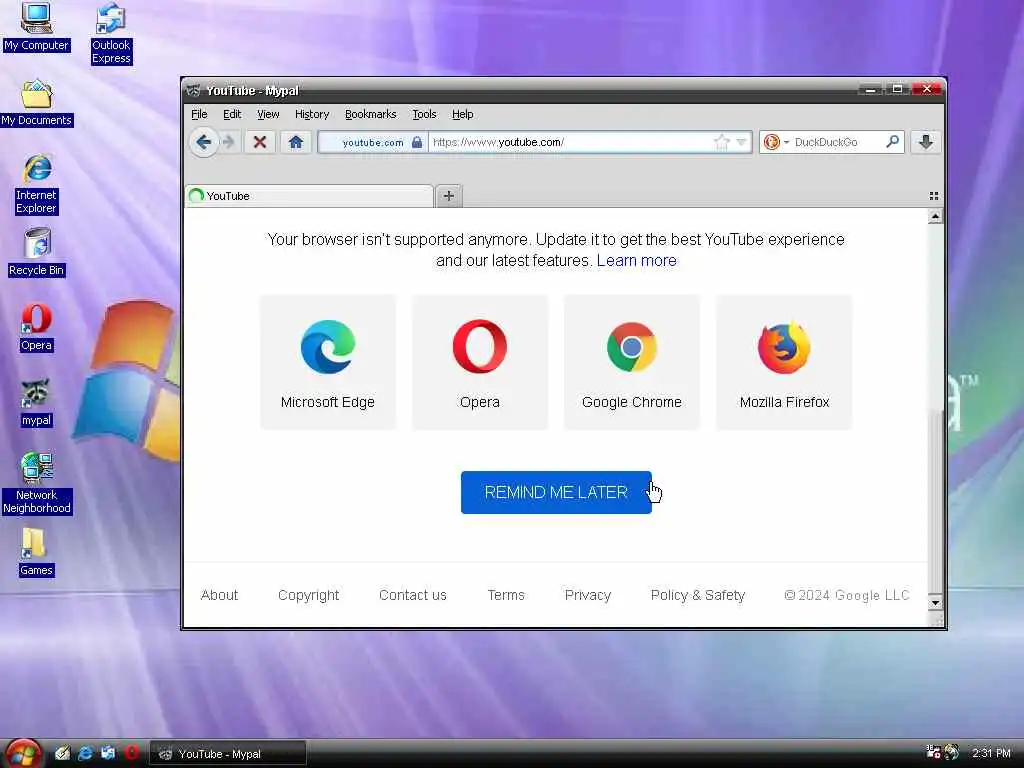Go back with the back arrow button
Image resolution: width=1024 pixels, height=768 pixels.
click(203, 142)
